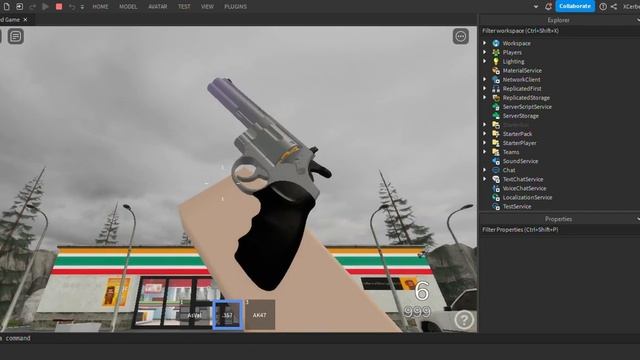
Task: Open the HOME ribbon tab
Action: click(100, 7)
